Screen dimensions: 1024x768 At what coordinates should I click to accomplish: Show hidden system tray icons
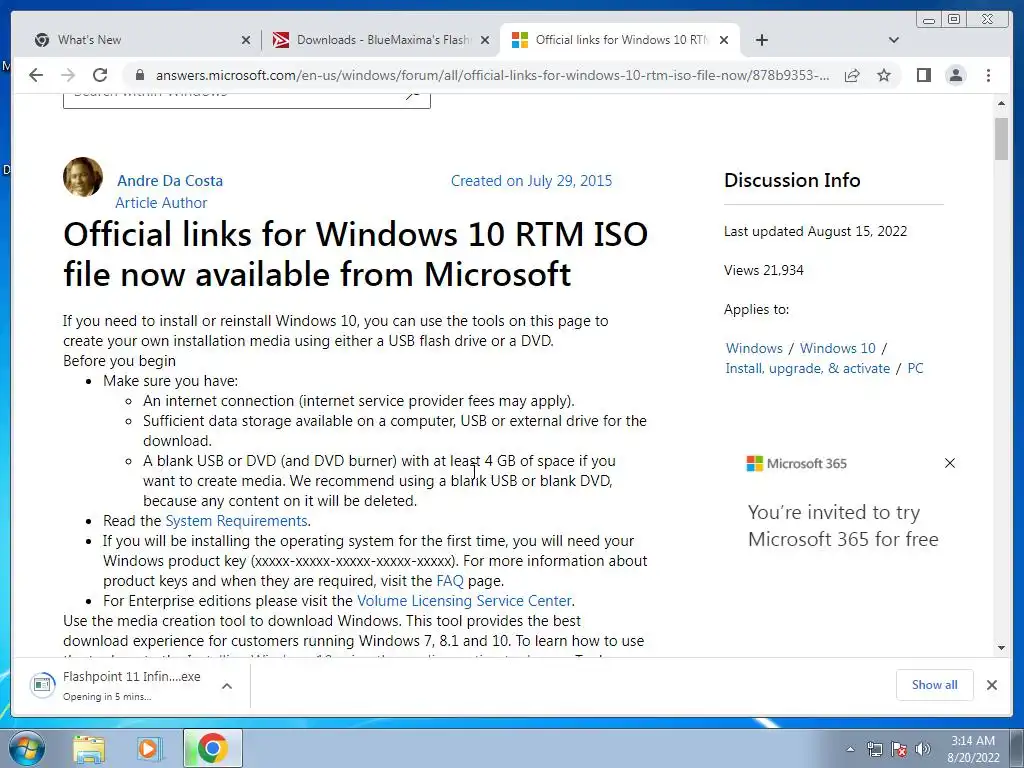point(850,749)
